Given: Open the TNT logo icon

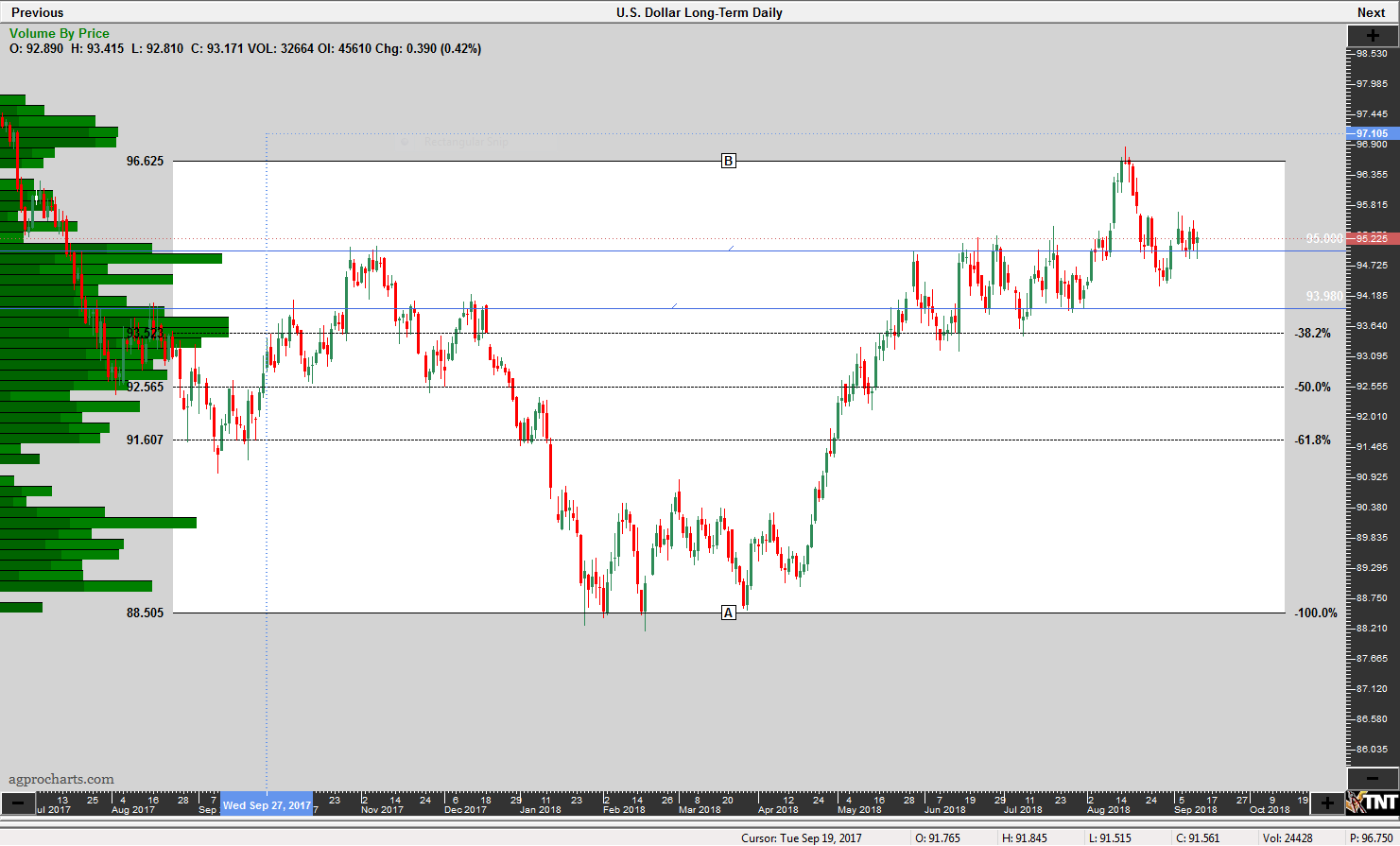Looking at the screenshot, I should (x=1372, y=803).
